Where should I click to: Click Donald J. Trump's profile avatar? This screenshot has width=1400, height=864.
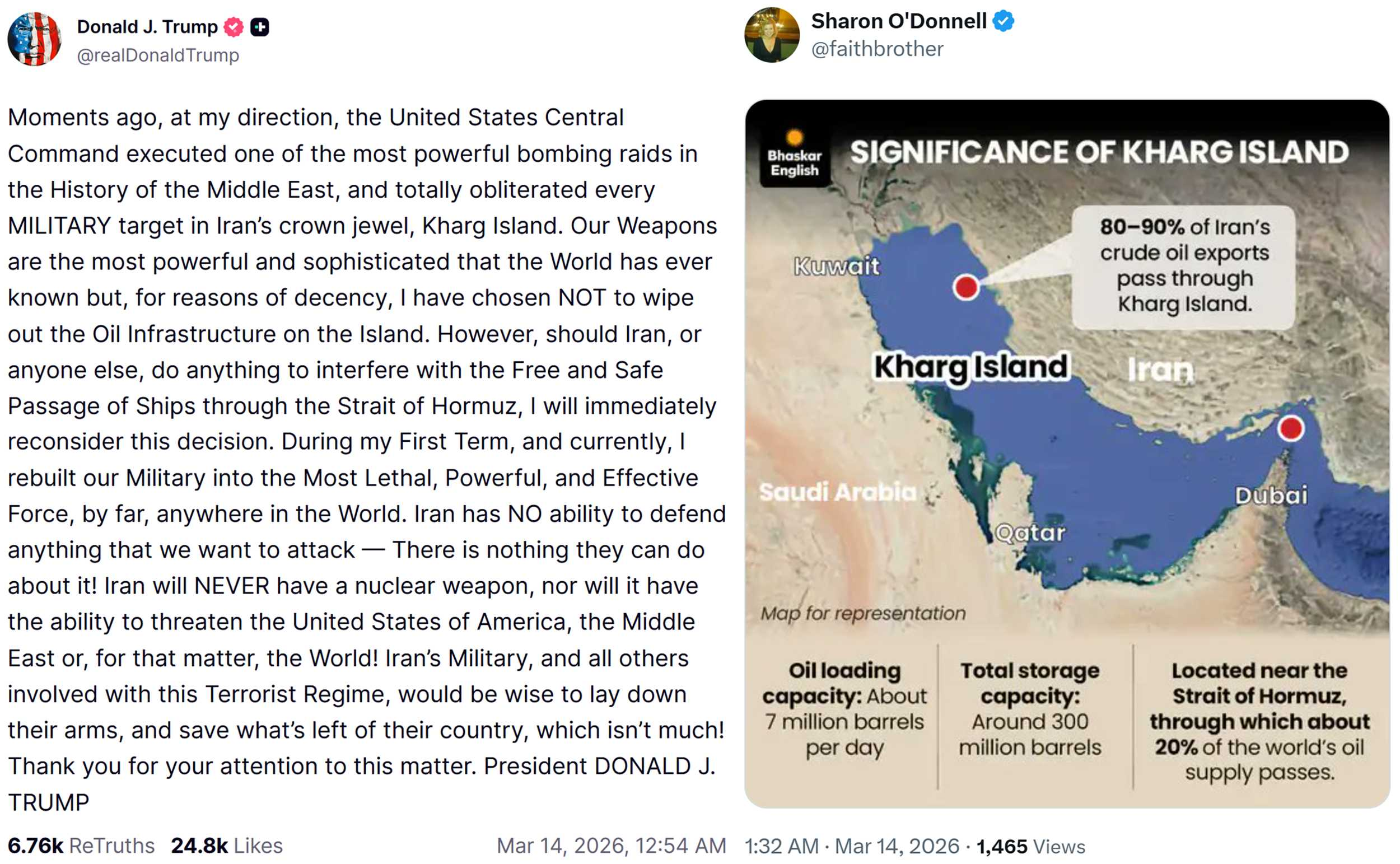tap(34, 39)
